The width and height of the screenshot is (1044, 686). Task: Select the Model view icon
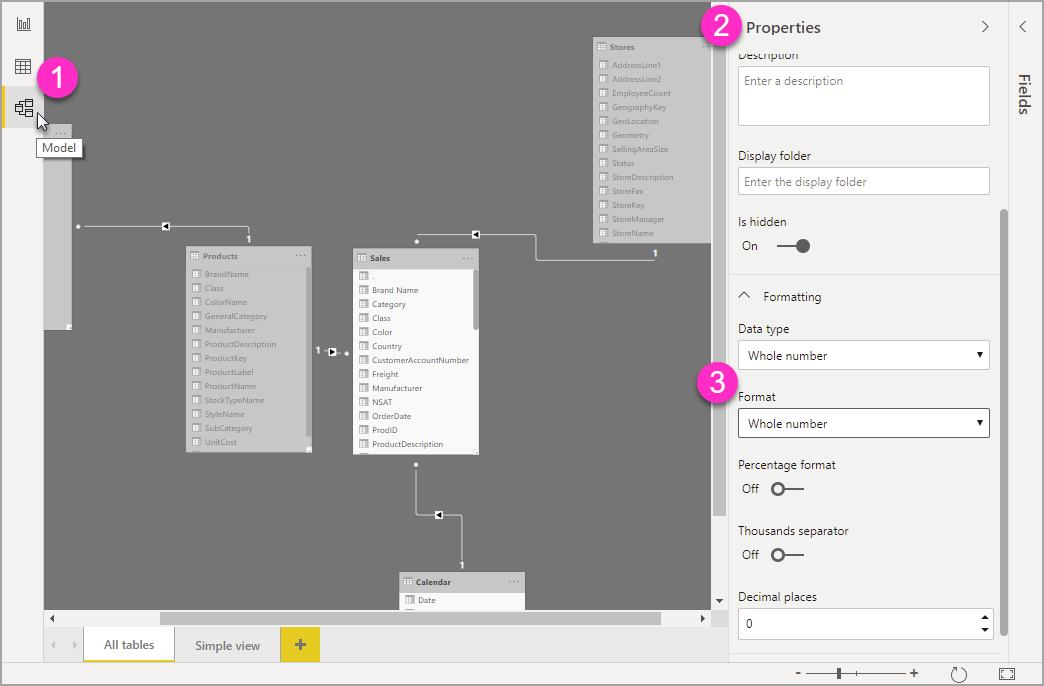click(x=21, y=108)
